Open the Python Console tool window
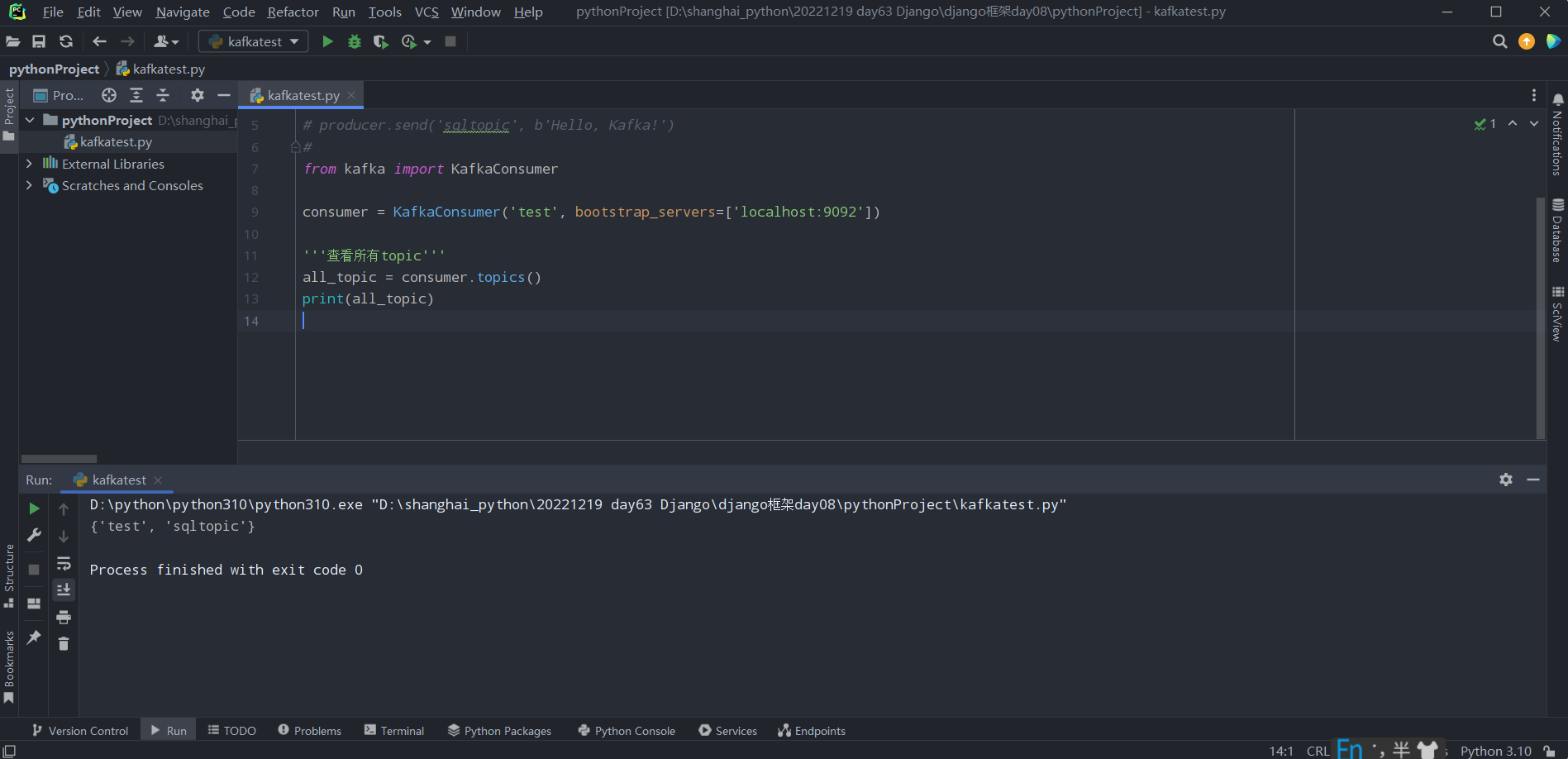 (x=627, y=731)
